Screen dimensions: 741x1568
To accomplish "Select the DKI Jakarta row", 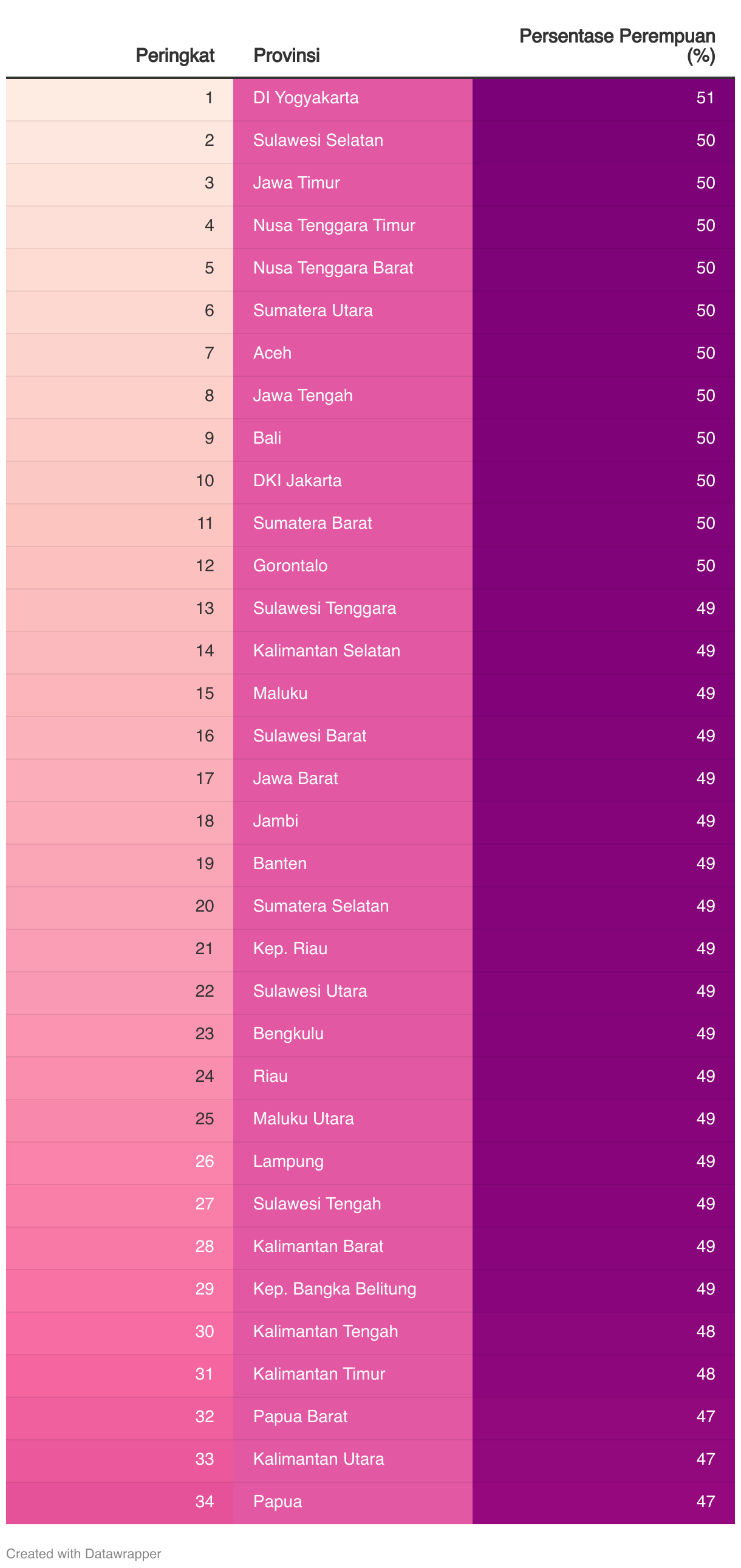I will click(x=370, y=481).
